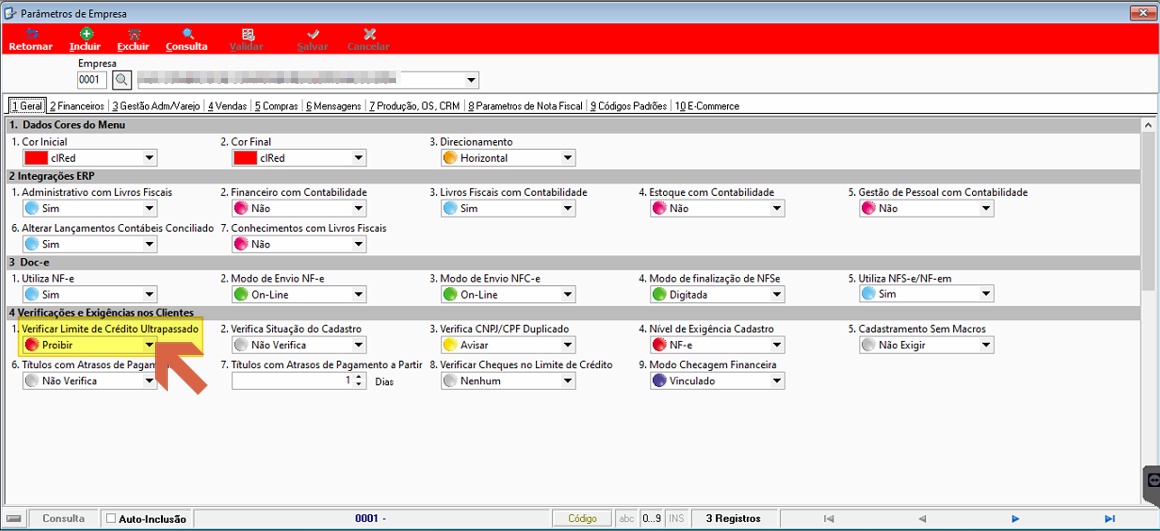The image size is (1160, 531).
Task: Close the Parâmetros de Empresa window
Action: coord(1142,13)
